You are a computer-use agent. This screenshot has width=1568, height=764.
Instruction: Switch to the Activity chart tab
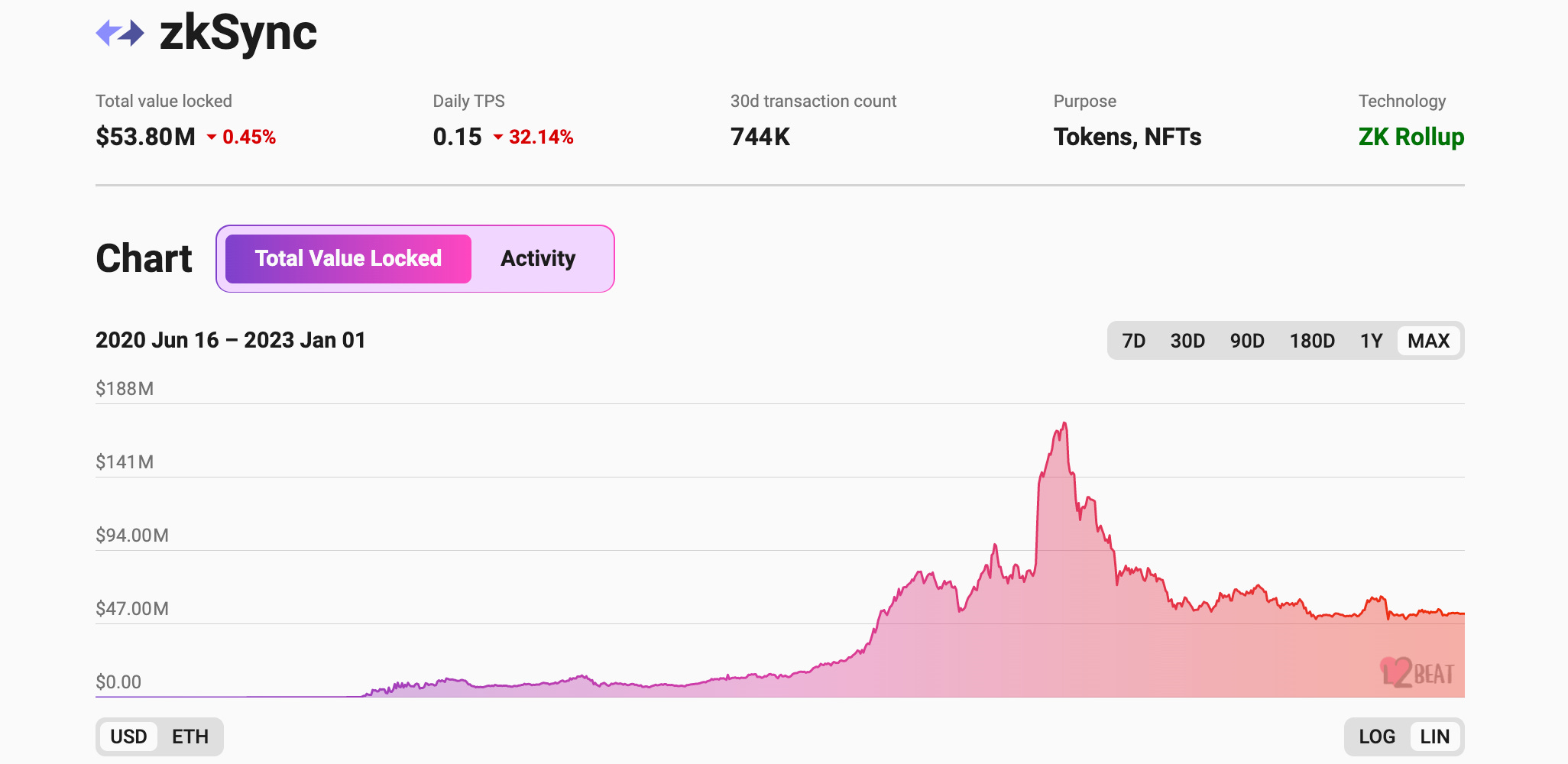coord(538,258)
